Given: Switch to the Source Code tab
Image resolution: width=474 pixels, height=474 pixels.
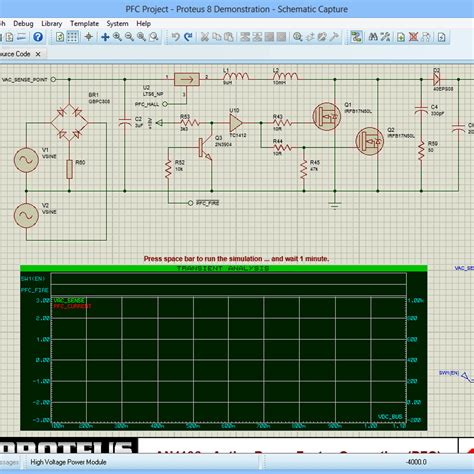Looking at the screenshot, I should click(15, 54).
